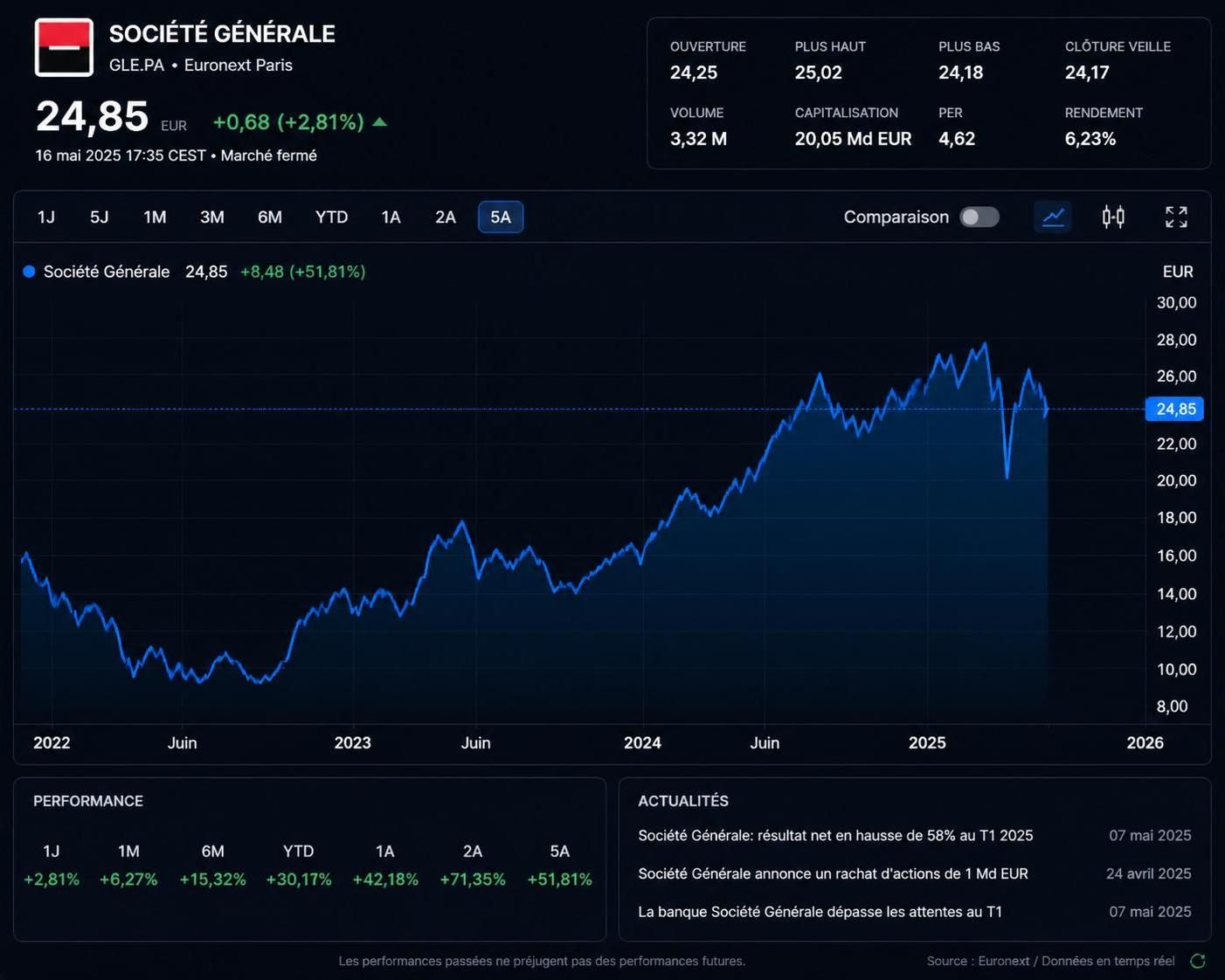Image resolution: width=1225 pixels, height=980 pixels.
Task: Select the 2A time range tab
Action: 446,217
